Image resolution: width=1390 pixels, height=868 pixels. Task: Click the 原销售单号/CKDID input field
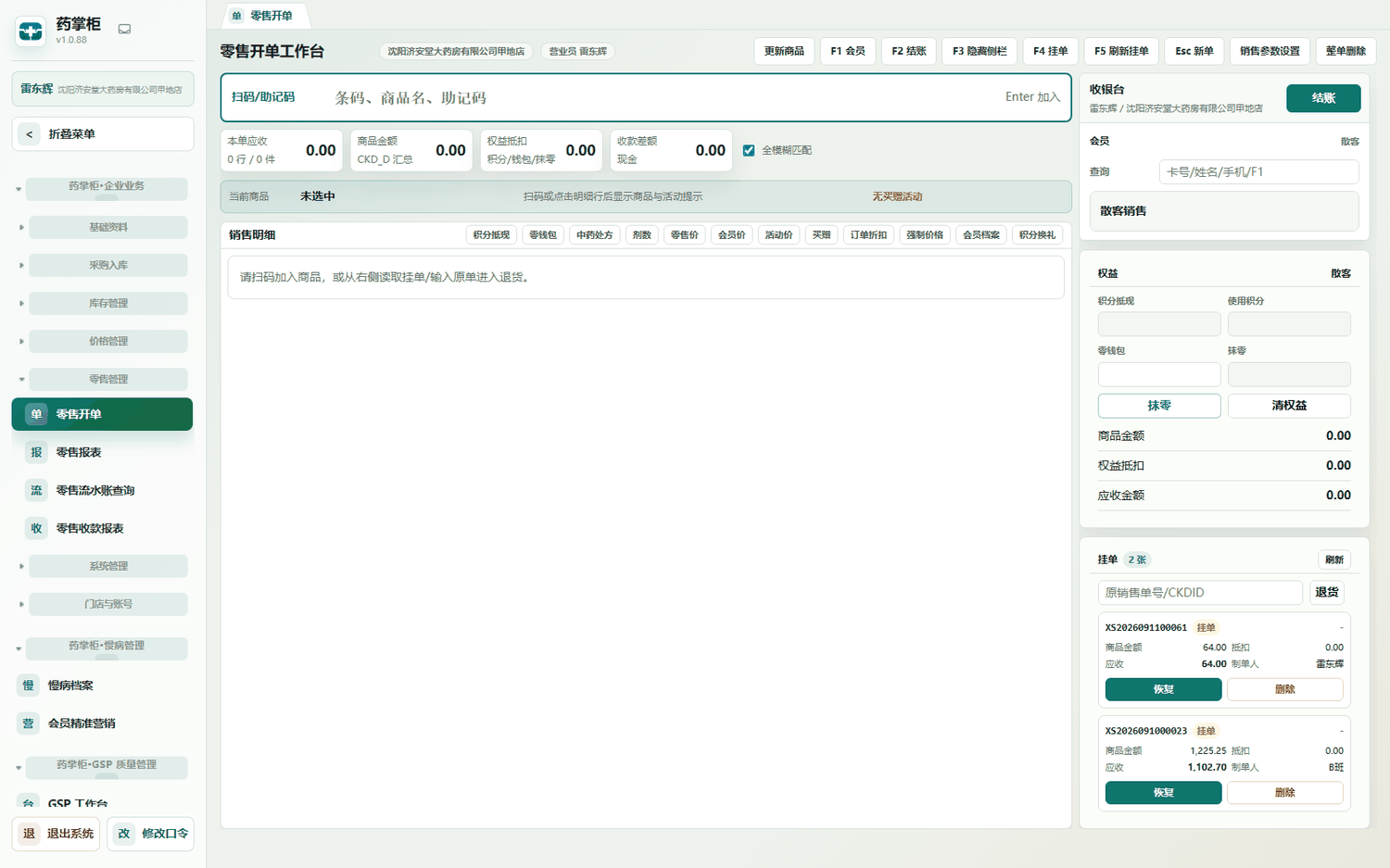tap(1200, 593)
